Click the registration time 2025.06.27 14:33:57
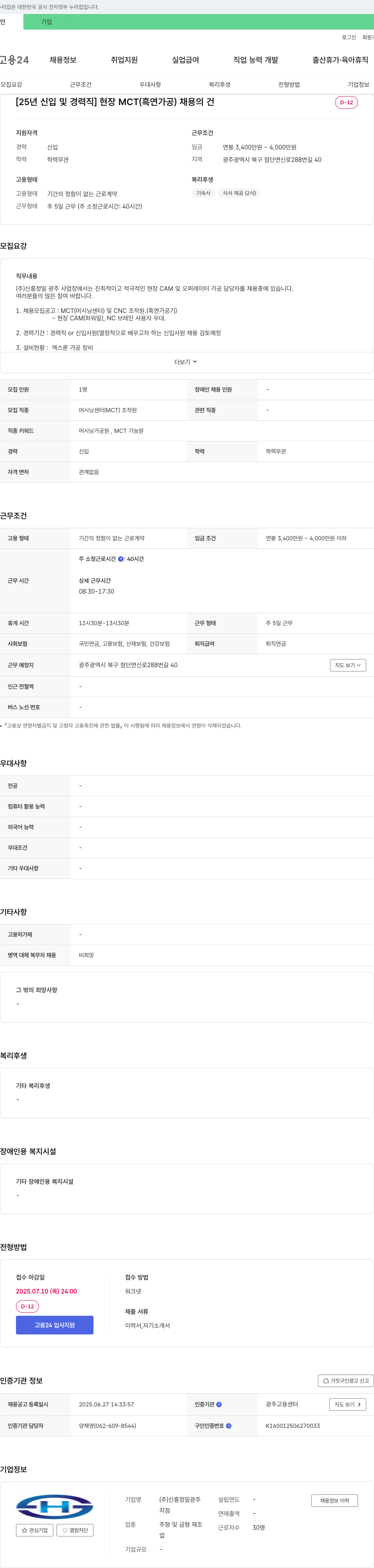This screenshot has height=1568, width=374. point(106,1404)
